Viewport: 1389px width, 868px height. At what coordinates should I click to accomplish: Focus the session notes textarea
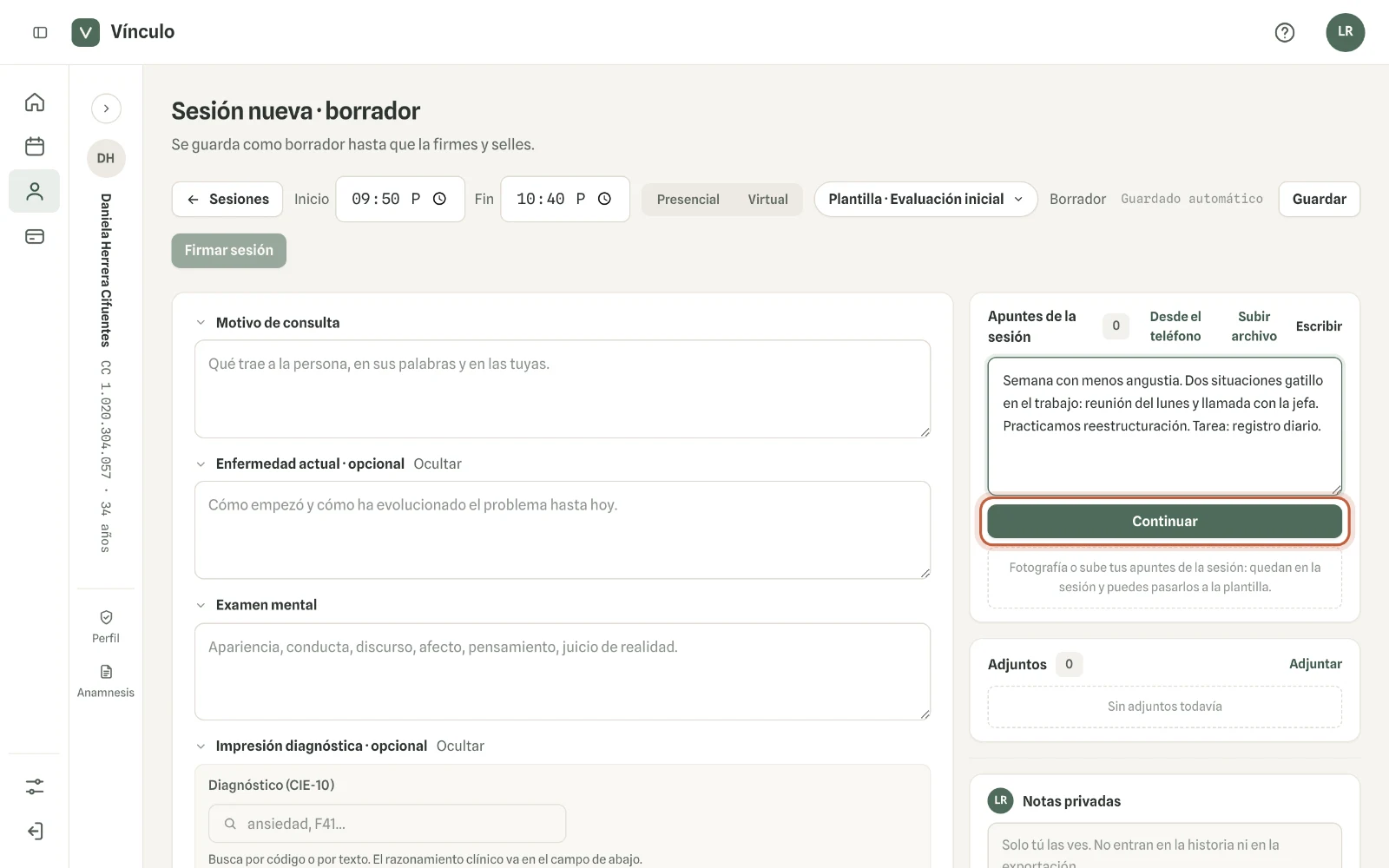point(1164,425)
